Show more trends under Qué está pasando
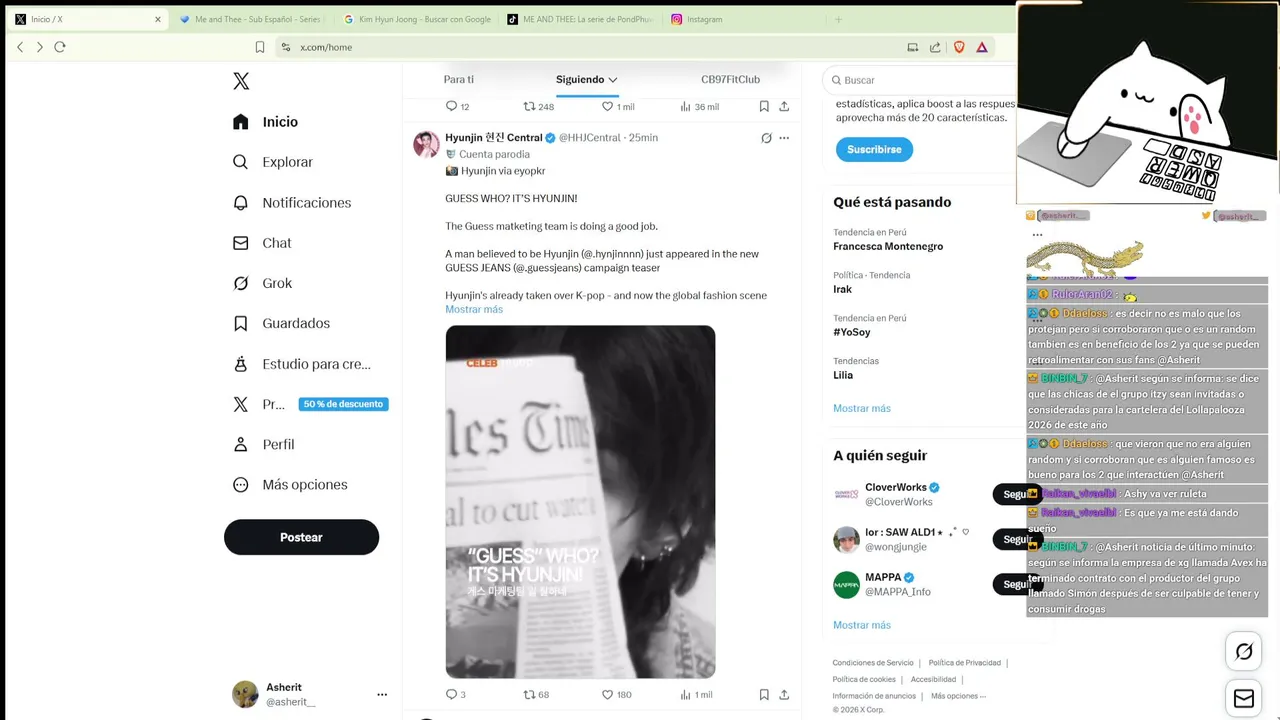 click(x=861, y=408)
